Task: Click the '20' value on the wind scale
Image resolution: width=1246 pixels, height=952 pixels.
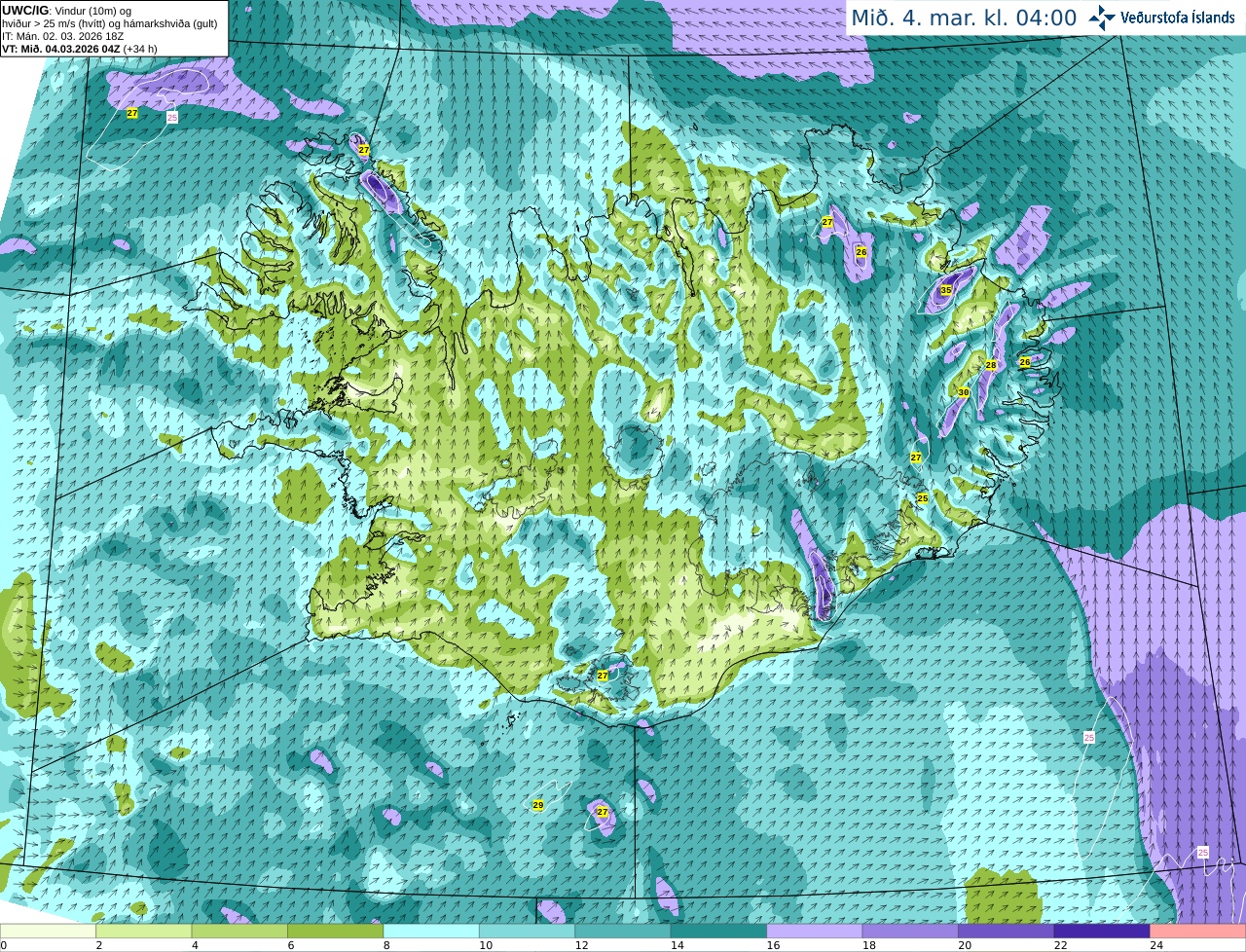Action: [966, 945]
